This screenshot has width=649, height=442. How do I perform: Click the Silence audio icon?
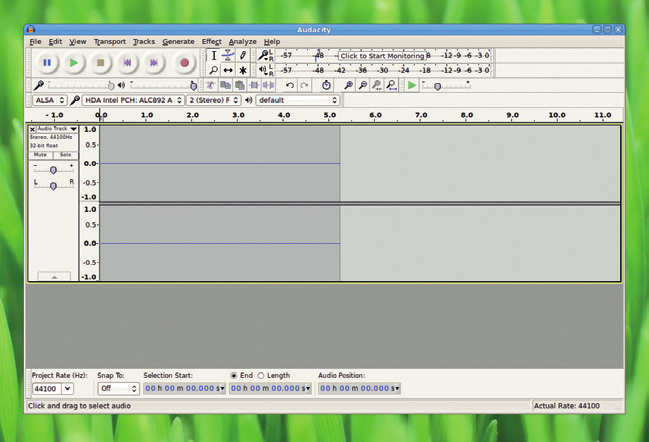point(268,85)
